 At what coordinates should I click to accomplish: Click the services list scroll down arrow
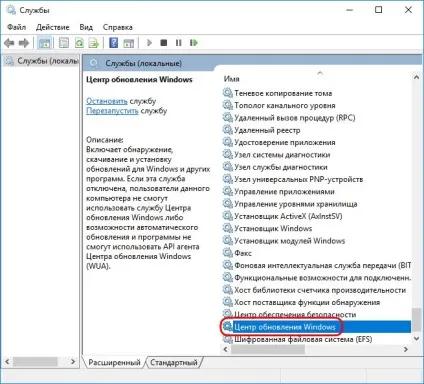coord(416,339)
